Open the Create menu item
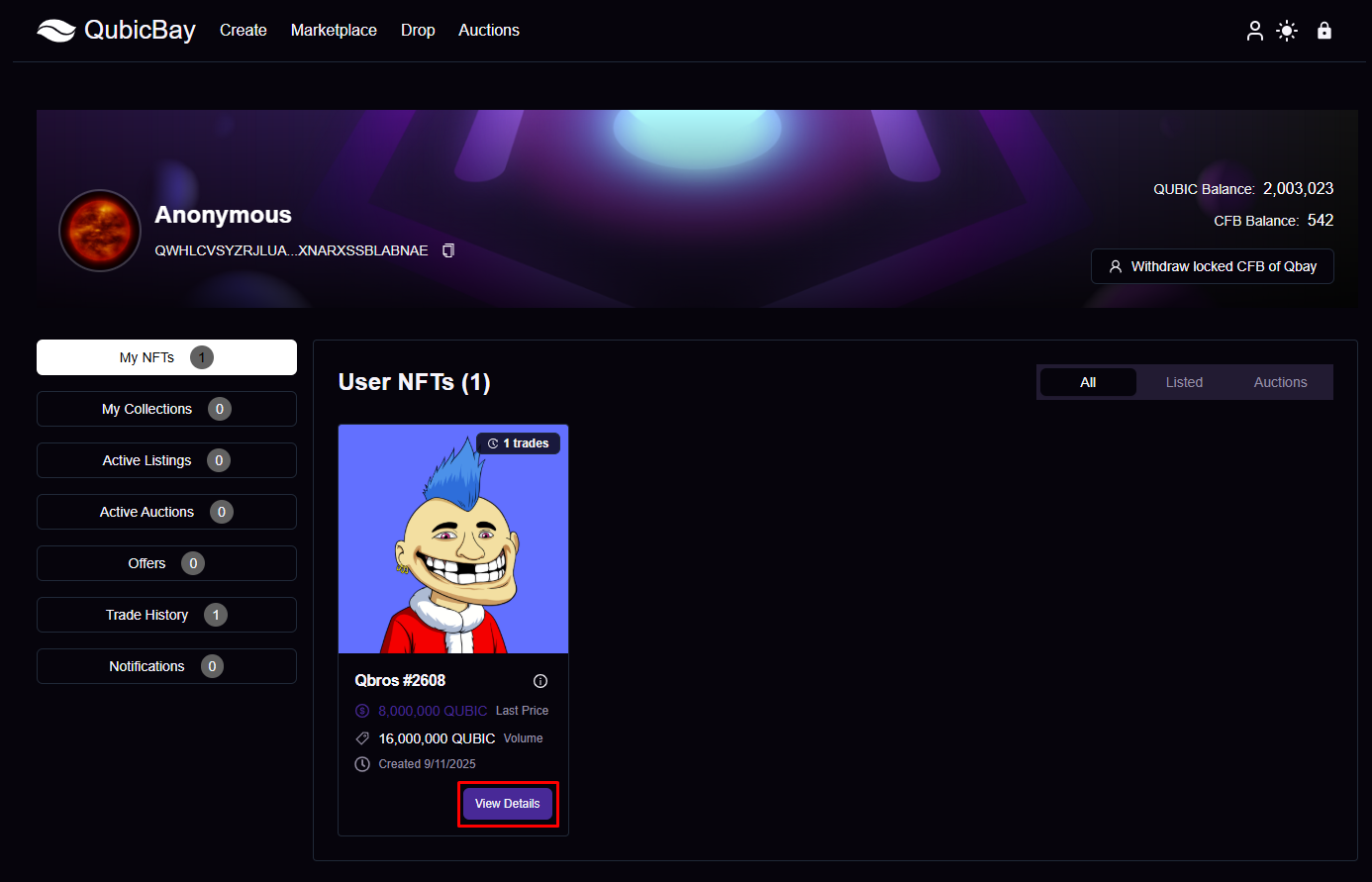Image resolution: width=1372 pixels, height=882 pixels. click(x=244, y=31)
